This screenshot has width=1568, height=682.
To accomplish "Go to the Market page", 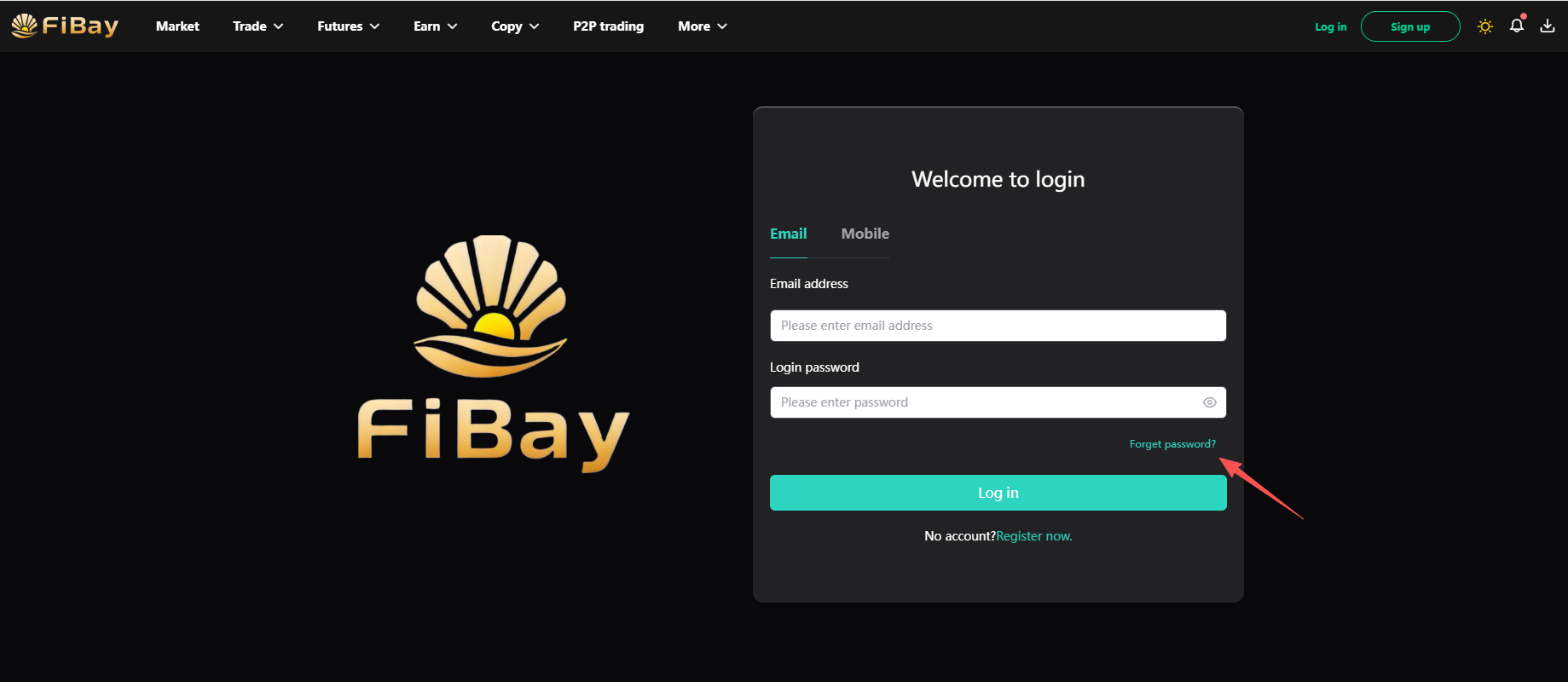I will click(x=177, y=26).
